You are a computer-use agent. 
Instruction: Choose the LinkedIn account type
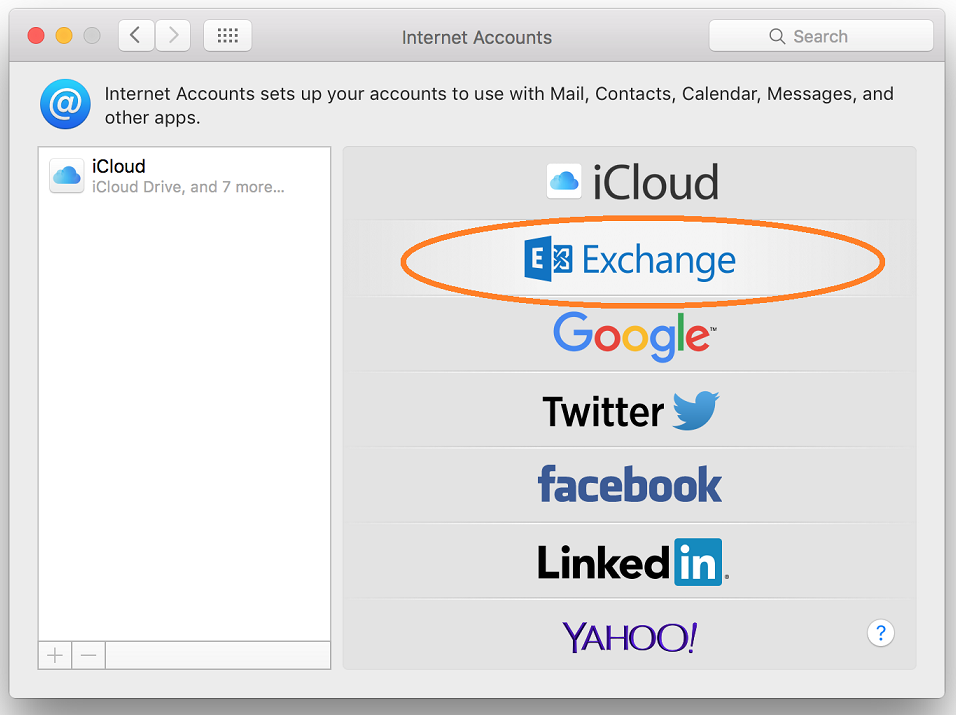coord(629,561)
